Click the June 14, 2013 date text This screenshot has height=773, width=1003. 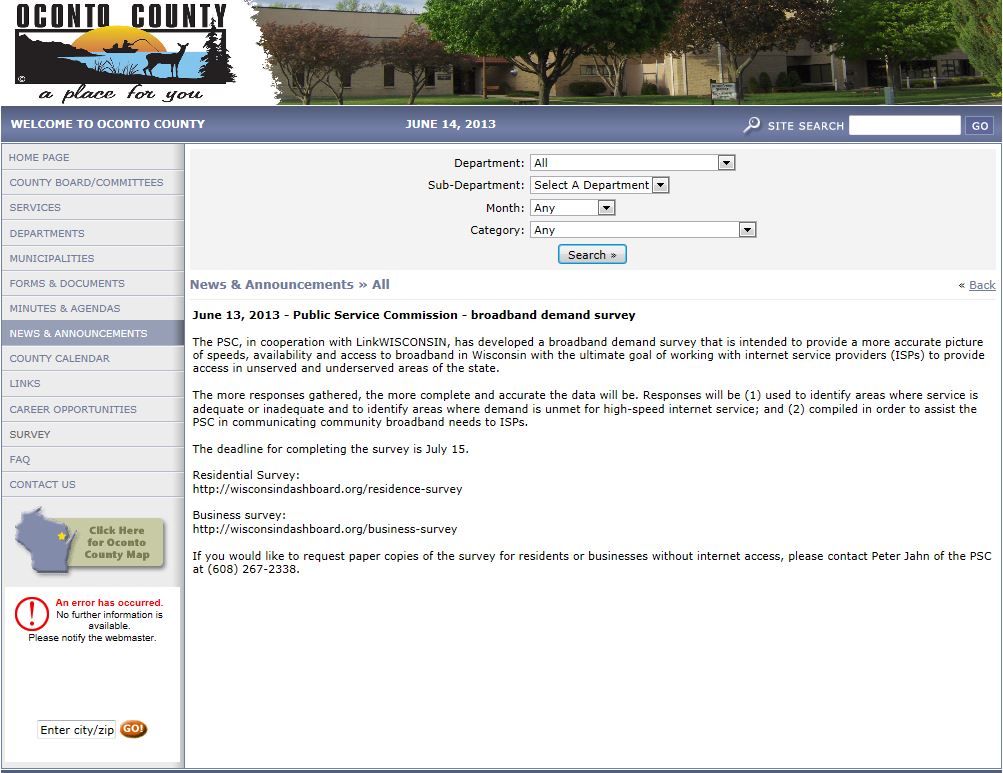coord(450,124)
